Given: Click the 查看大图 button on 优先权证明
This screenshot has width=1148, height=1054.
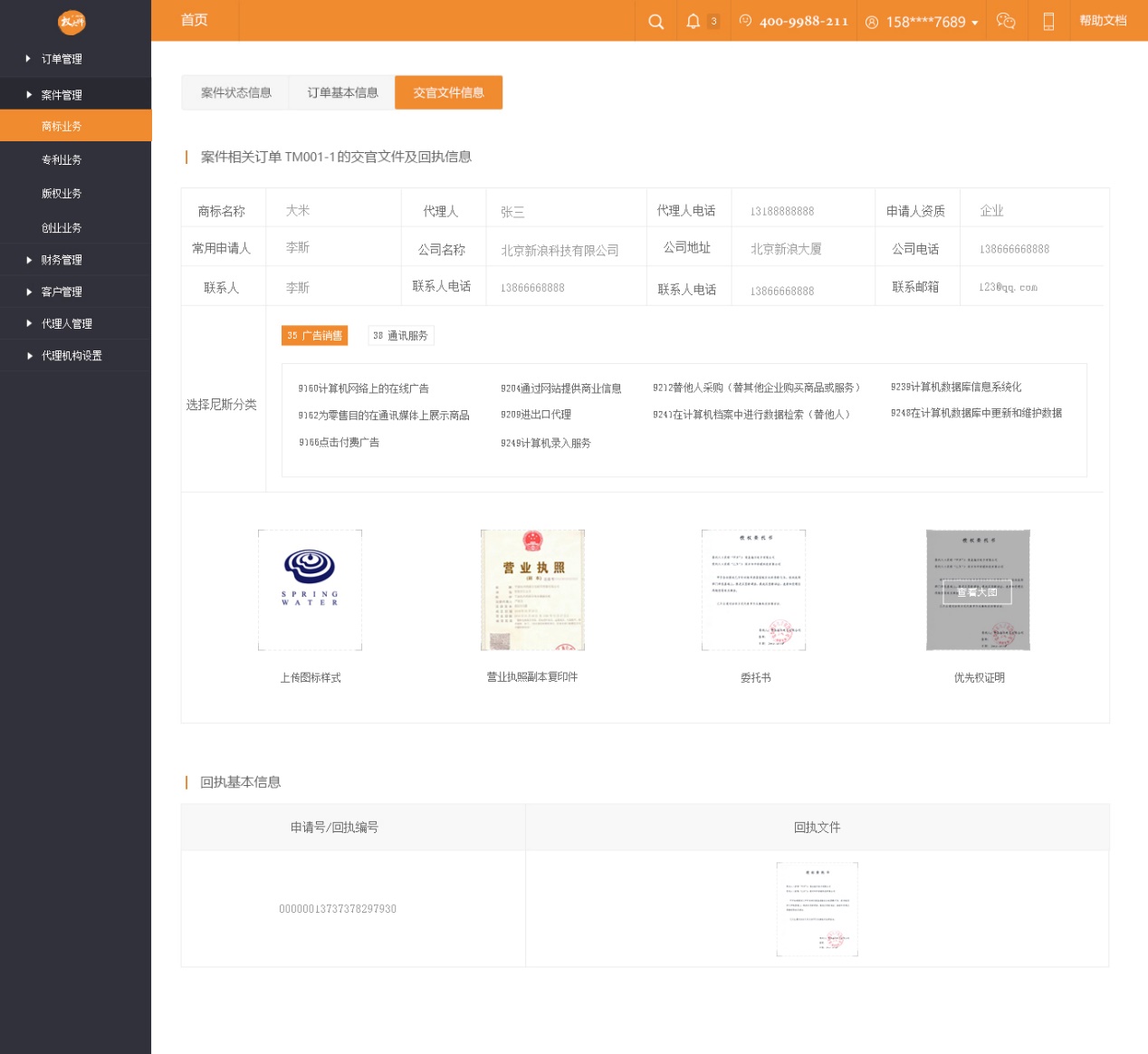Looking at the screenshot, I should [979, 590].
